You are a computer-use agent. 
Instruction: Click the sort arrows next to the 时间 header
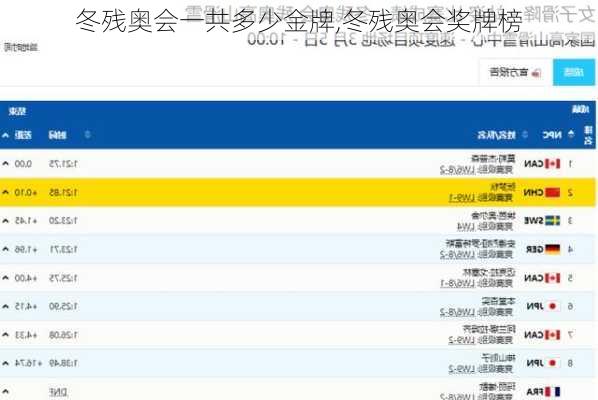coord(87,134)
